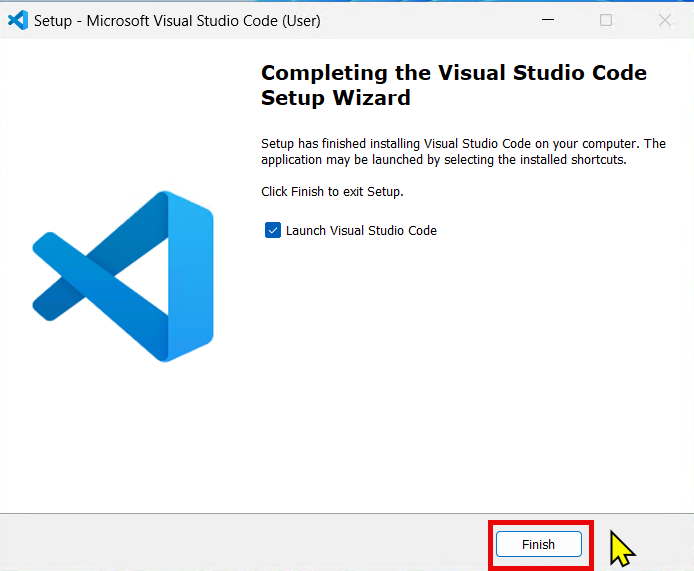The image size is (694, 571).
Task: Click the small VS Code icon in title bar
Action: click(x=17, y=20)
